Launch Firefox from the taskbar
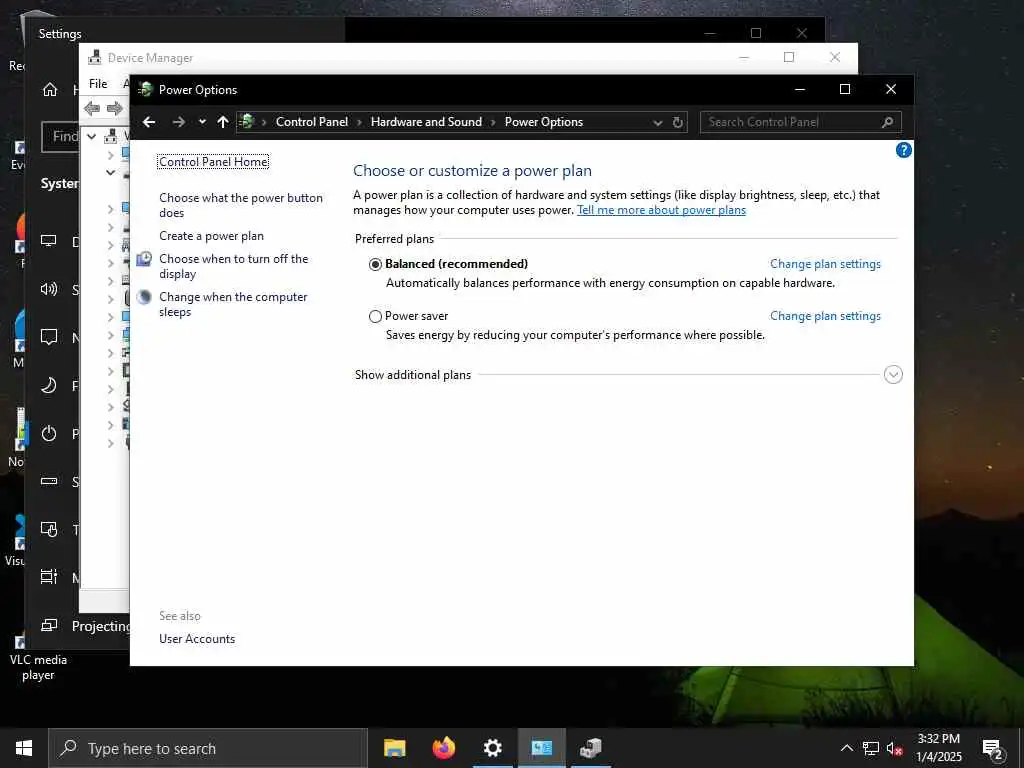The width and height of the screenshot is (1024, 768). click(443, 748)
